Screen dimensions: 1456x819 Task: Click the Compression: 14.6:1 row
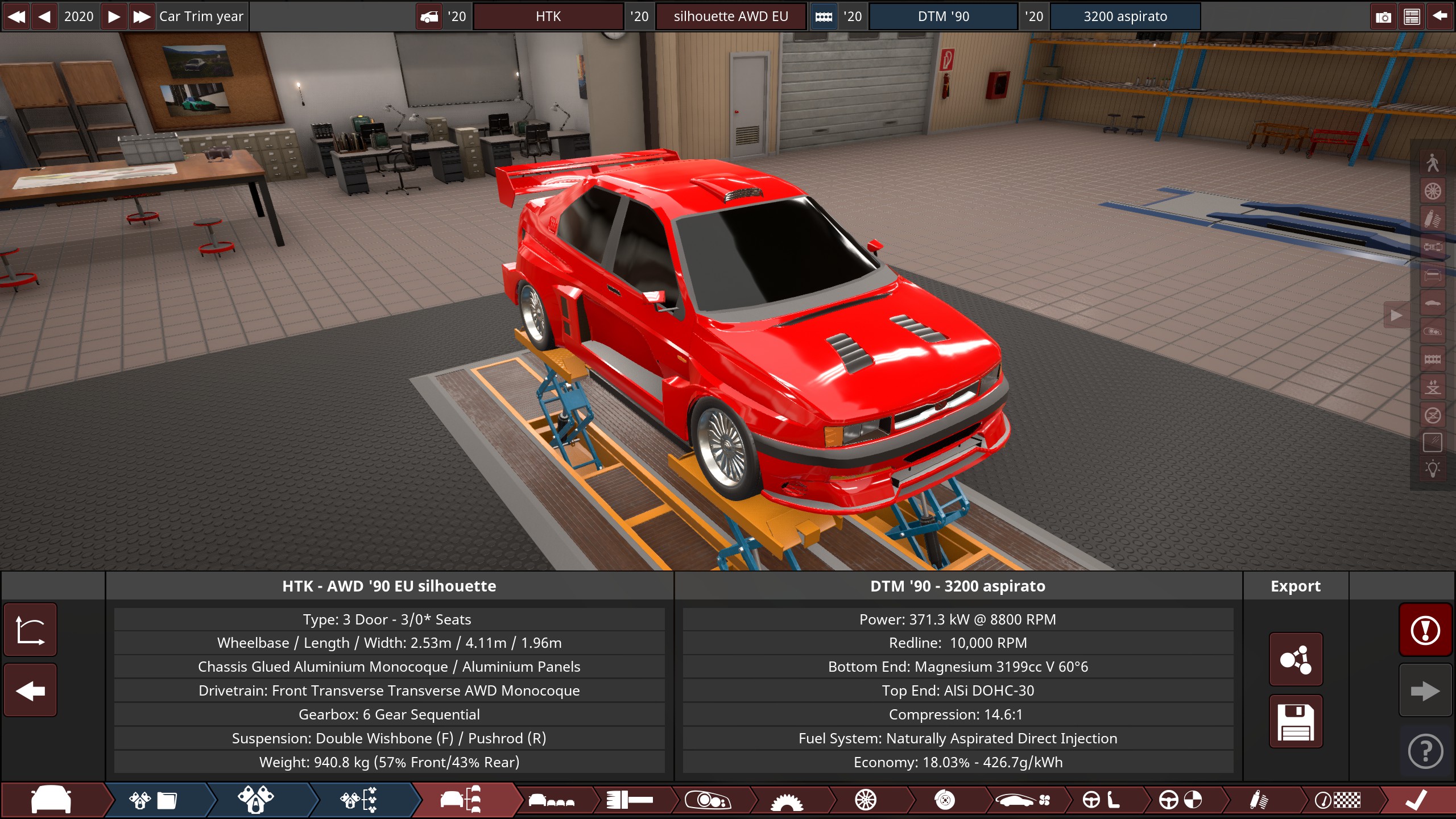coord(958,714)
